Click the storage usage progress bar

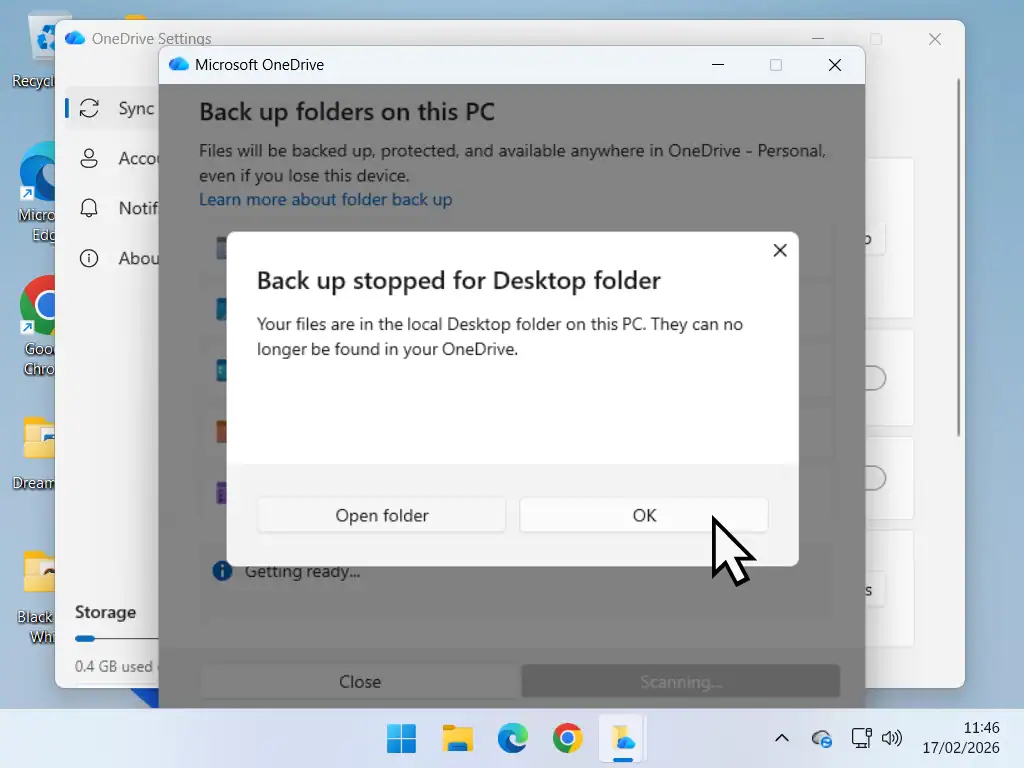tap(117, 638)
